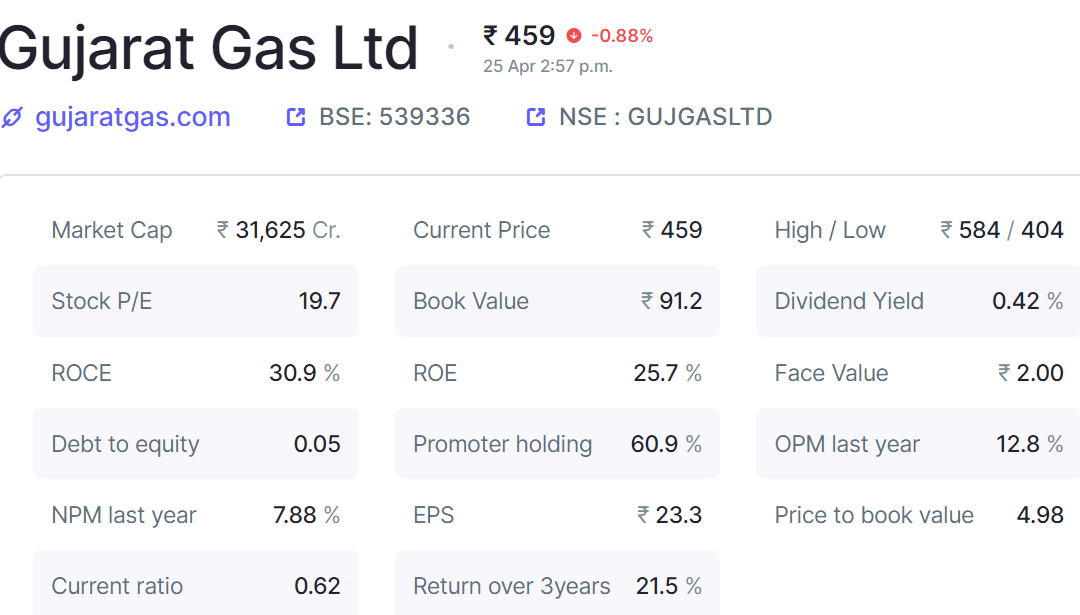Click the Return over 3years card
Screen dimensions: 1080x615
(x=557, y=583)
